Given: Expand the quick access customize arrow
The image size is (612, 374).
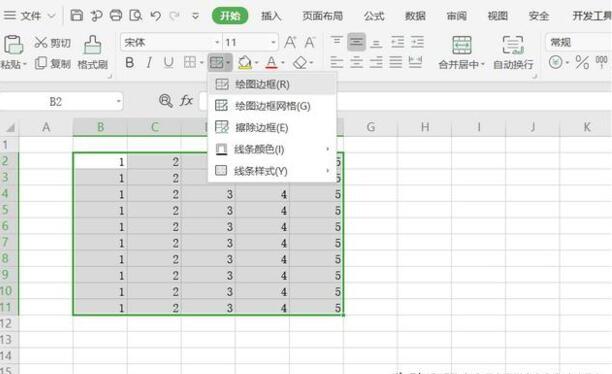Looking at the screenshot, I should point(195,16).
